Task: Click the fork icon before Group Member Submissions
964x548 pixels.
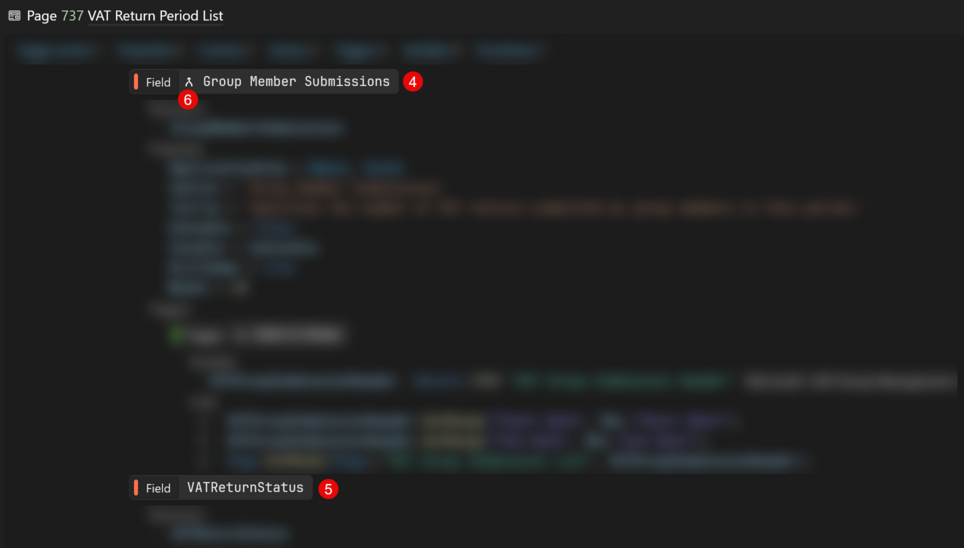Action: pos(189,82)
